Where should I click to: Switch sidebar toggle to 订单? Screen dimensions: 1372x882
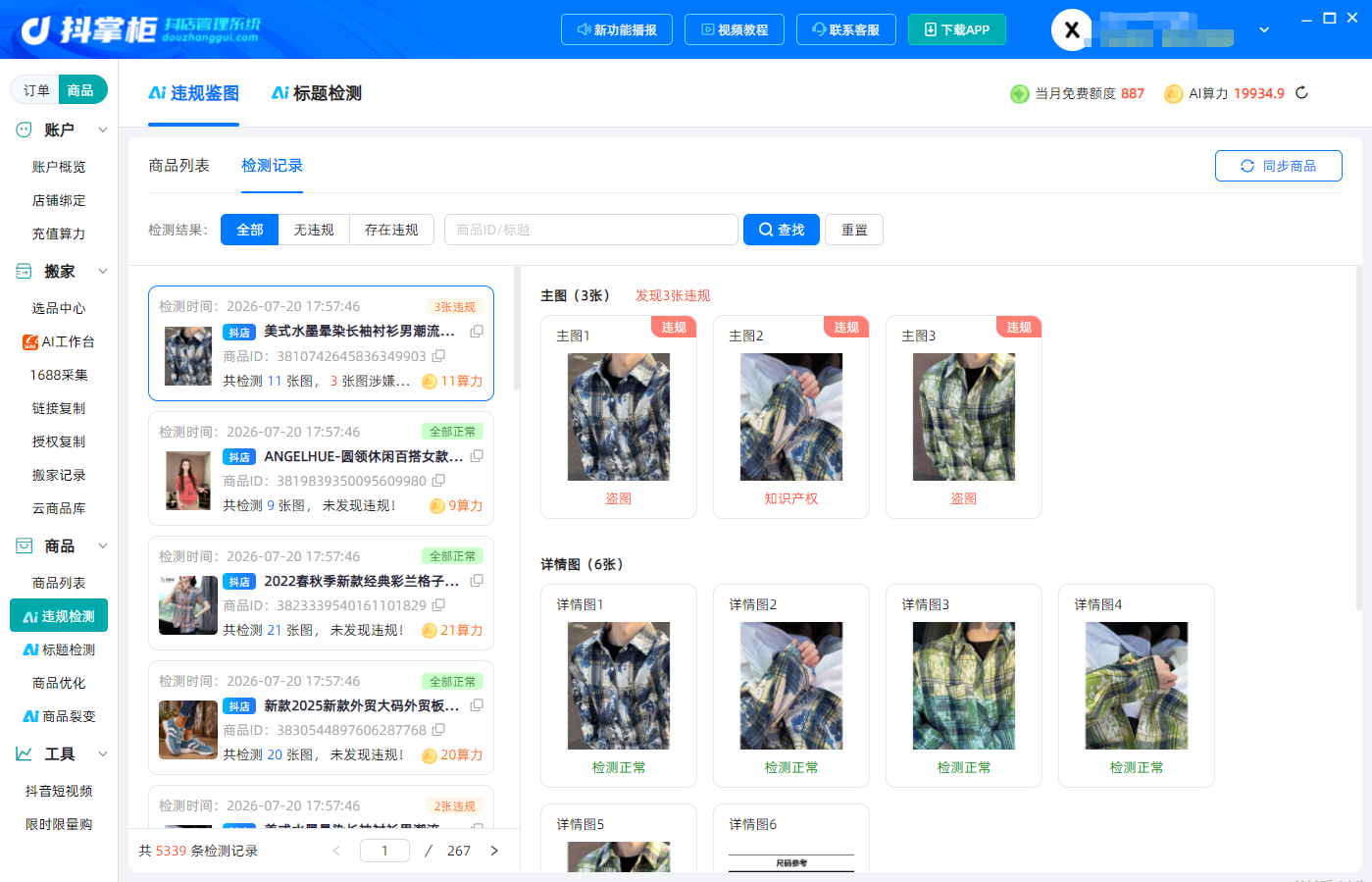click(x=36, y=90)
